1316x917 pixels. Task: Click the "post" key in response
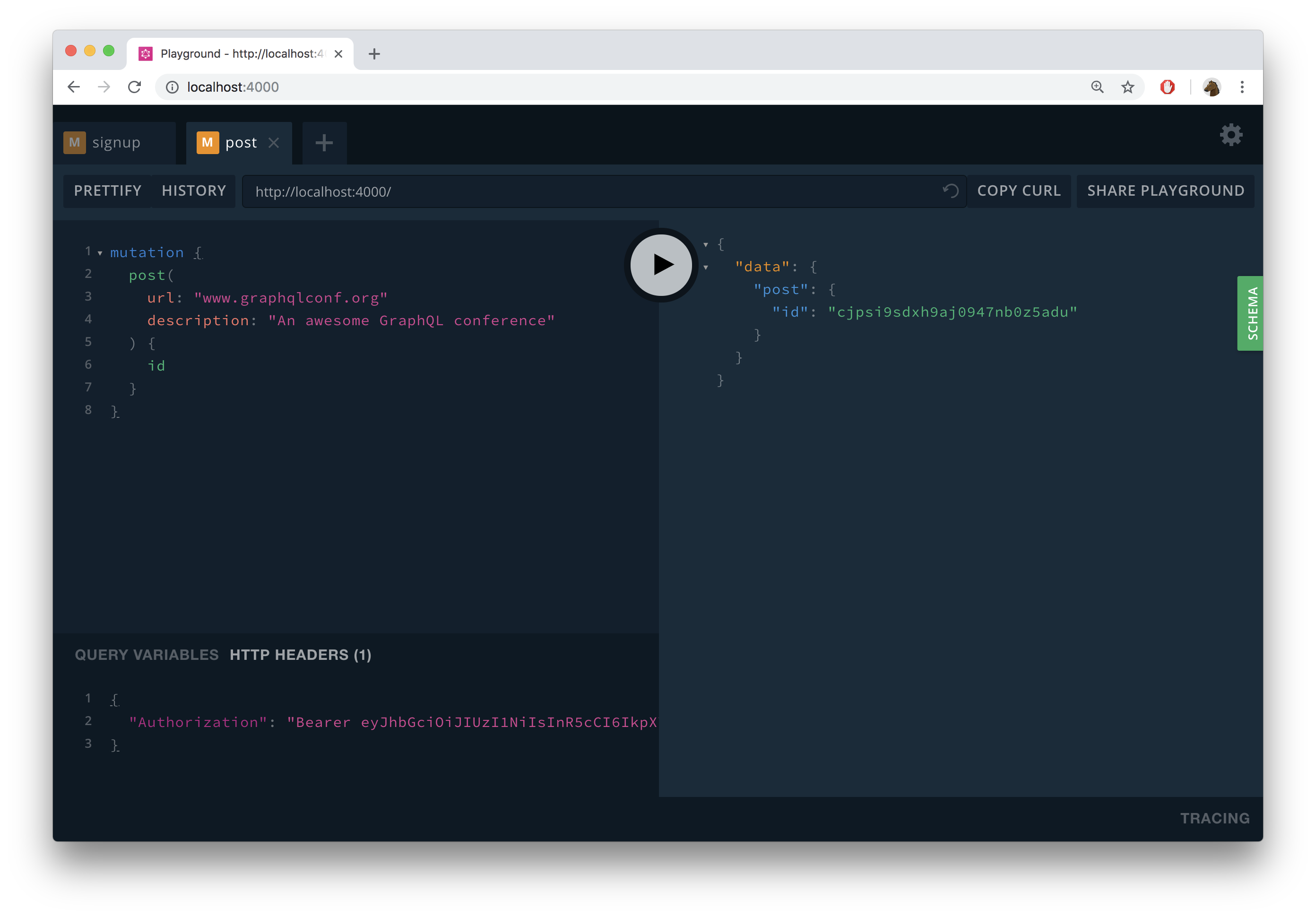780,289
